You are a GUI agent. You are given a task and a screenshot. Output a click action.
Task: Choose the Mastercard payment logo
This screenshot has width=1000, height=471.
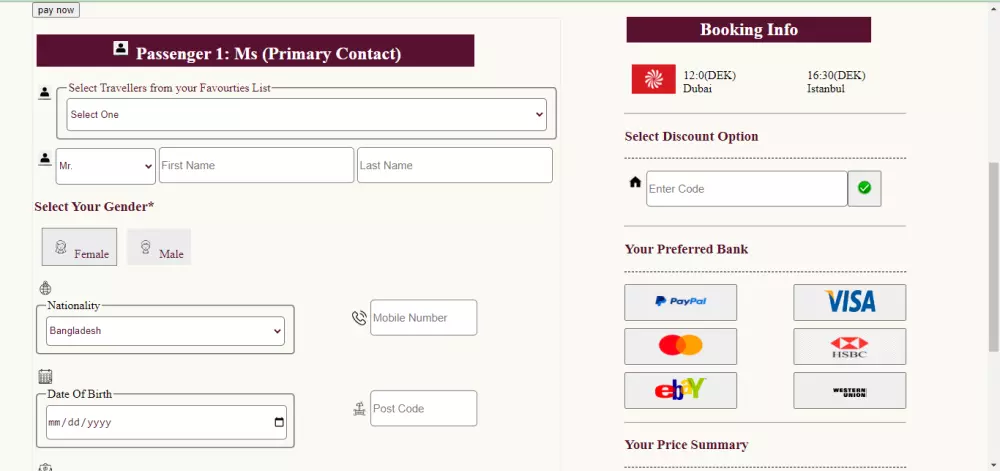[x=680, y=346]
